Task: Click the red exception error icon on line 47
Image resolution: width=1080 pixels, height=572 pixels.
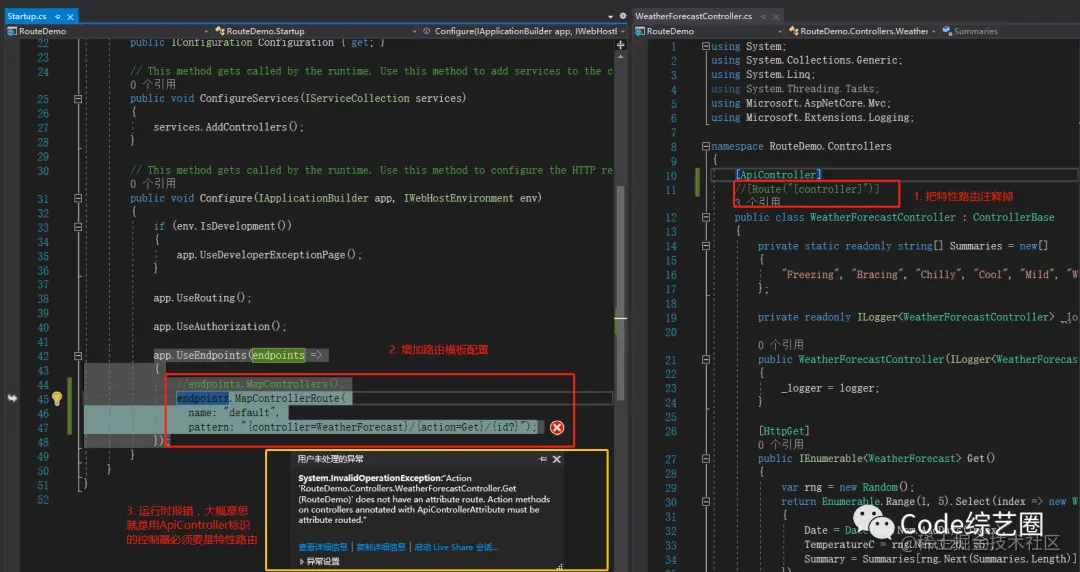Action: [557, 427]
